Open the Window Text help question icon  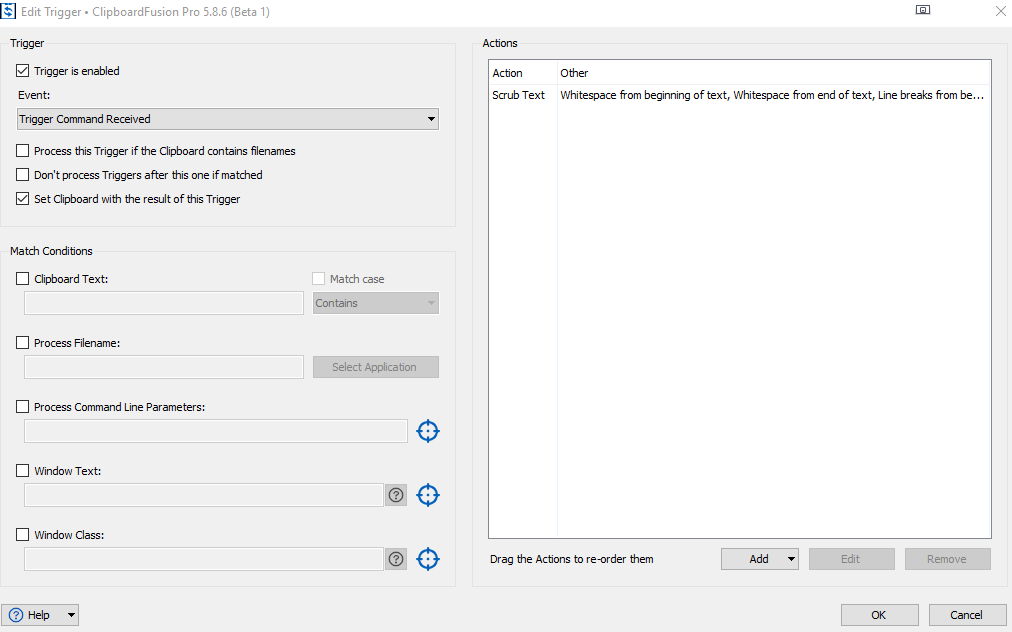(x=396, y=495)
